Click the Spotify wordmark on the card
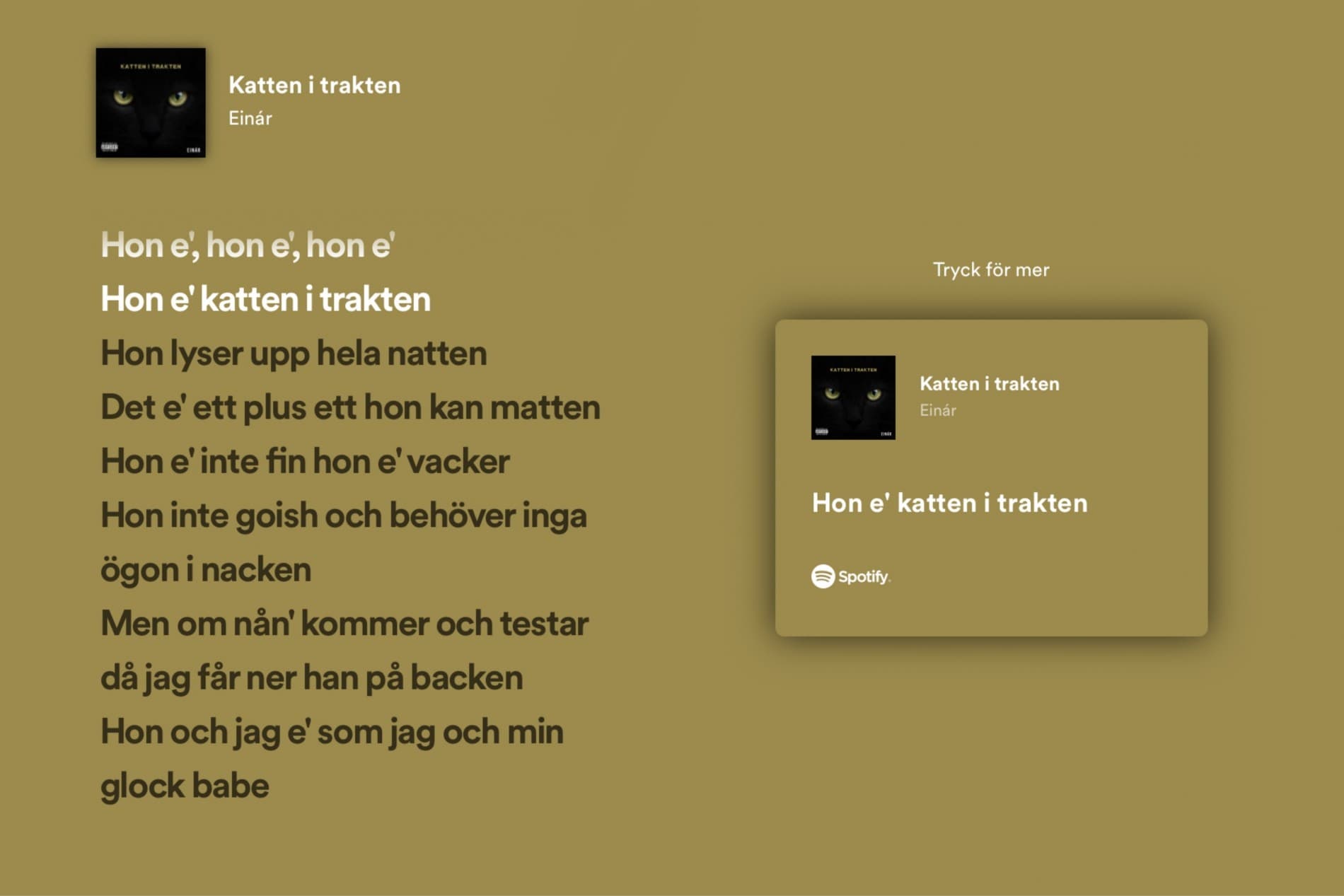 coord(864,577)
